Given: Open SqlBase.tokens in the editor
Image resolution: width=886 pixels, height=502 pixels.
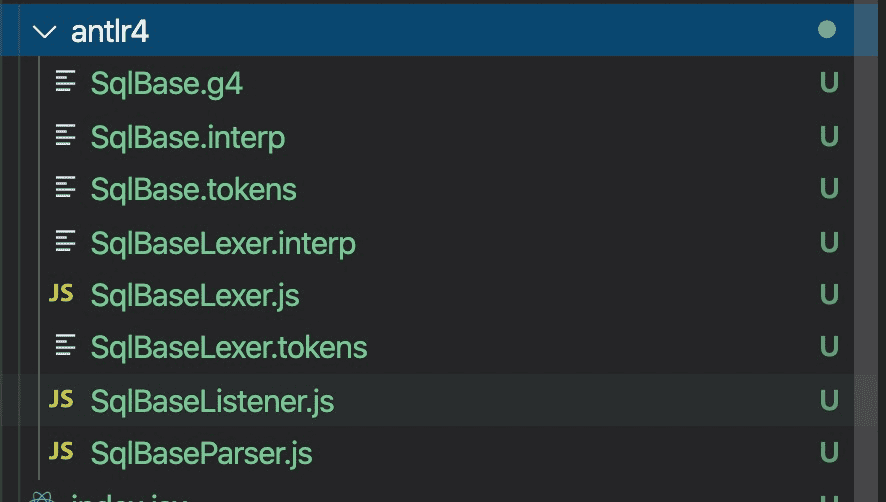Looking at the screenshot, I should pos(193,189).
